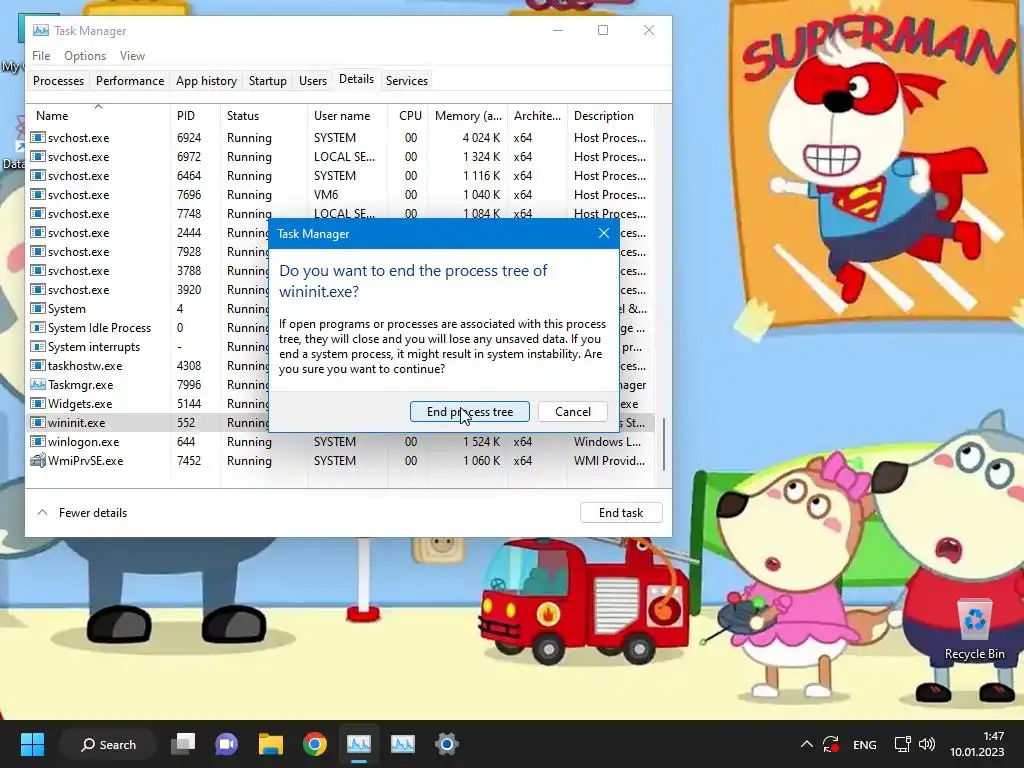Click Task Manager title bar icon
Image resolution: width=1024 pixels, height=768 pixels.
tap(40, 30)
